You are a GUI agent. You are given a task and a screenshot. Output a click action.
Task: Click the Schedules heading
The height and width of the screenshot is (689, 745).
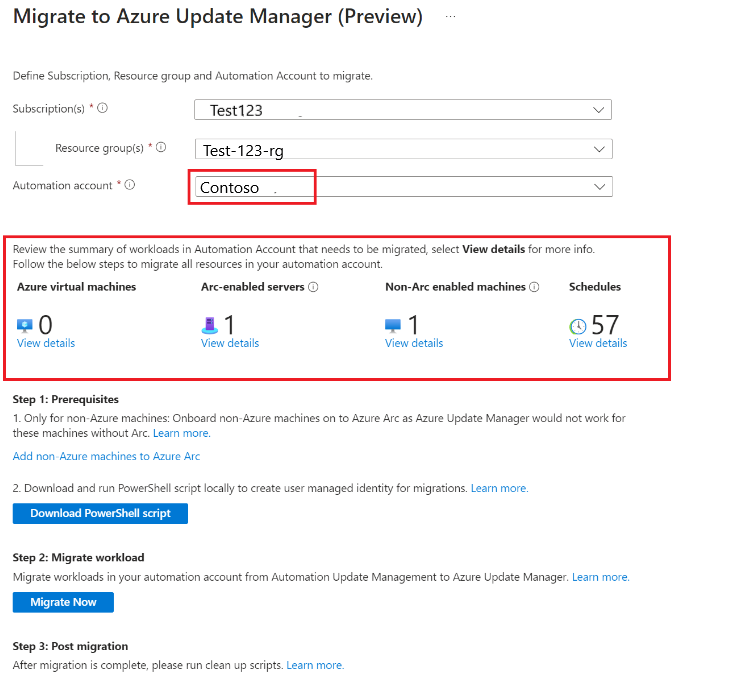[595, 287]
